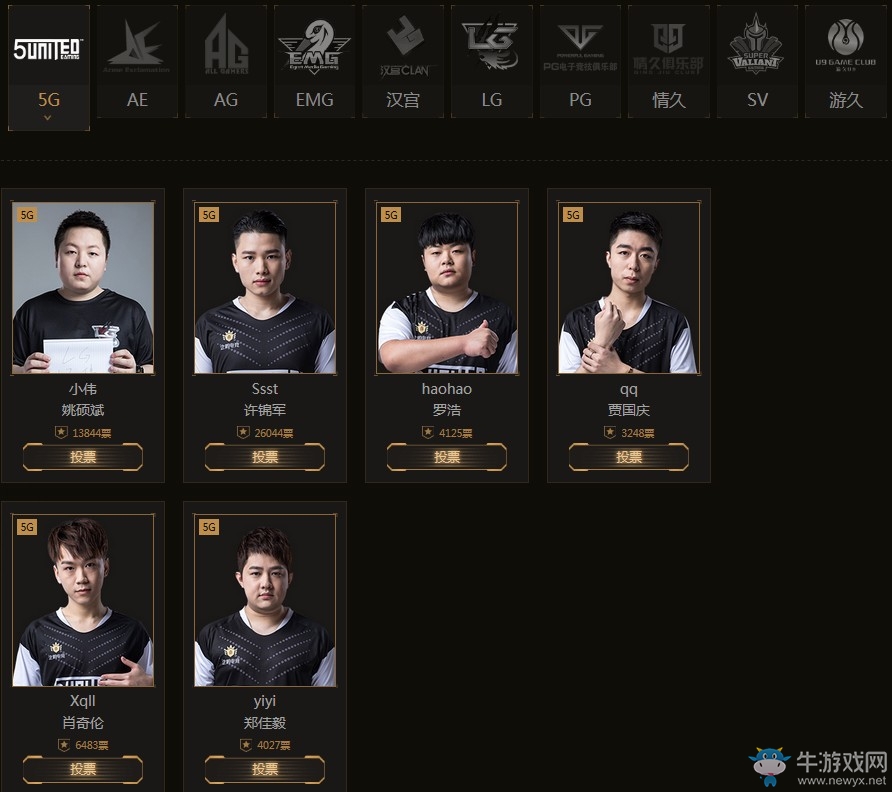This screenshot has height=792, width=892.
Task: Open the Ssst player photo
Action: (265, 288)
